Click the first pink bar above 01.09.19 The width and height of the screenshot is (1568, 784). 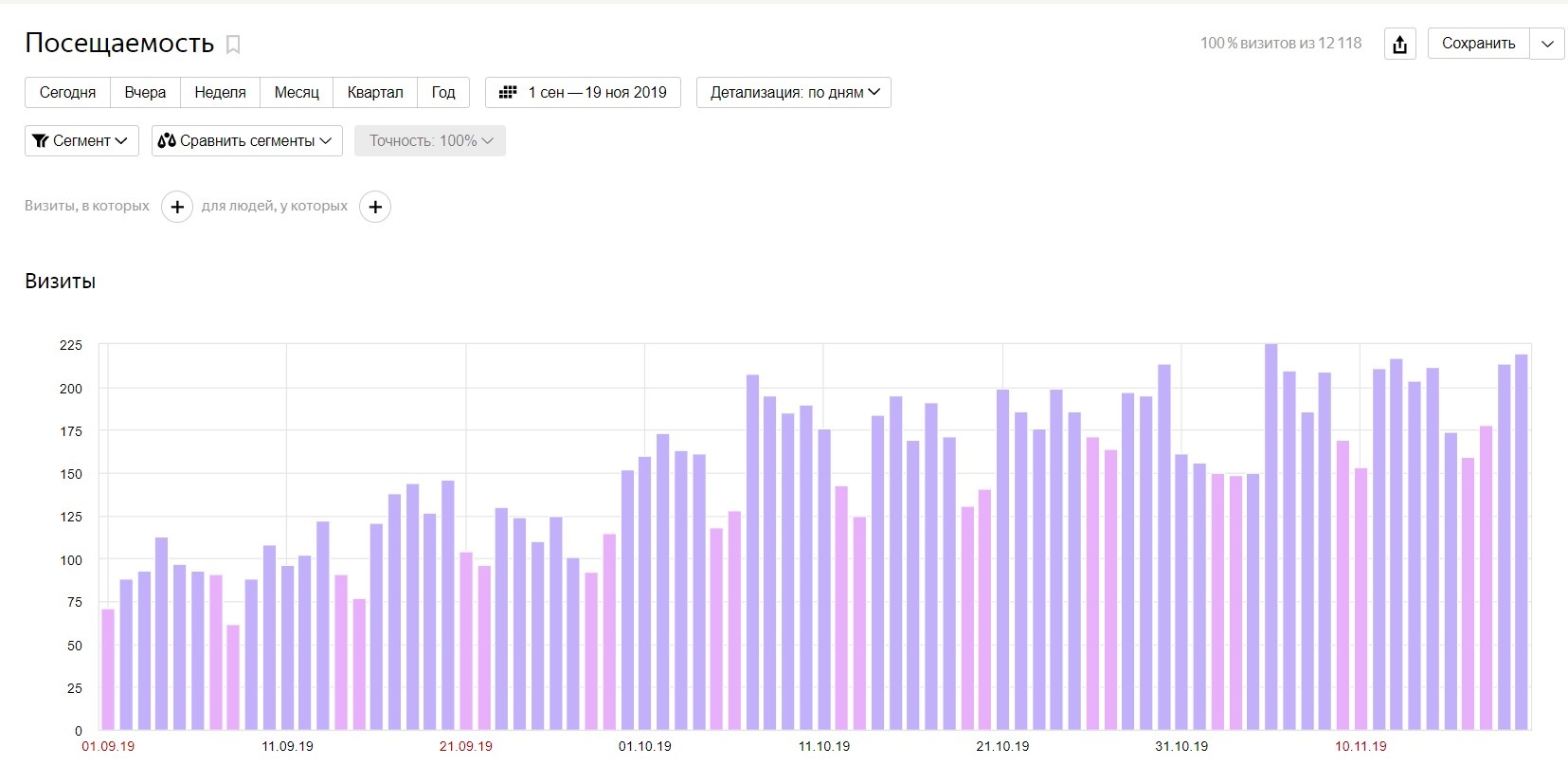108,669
